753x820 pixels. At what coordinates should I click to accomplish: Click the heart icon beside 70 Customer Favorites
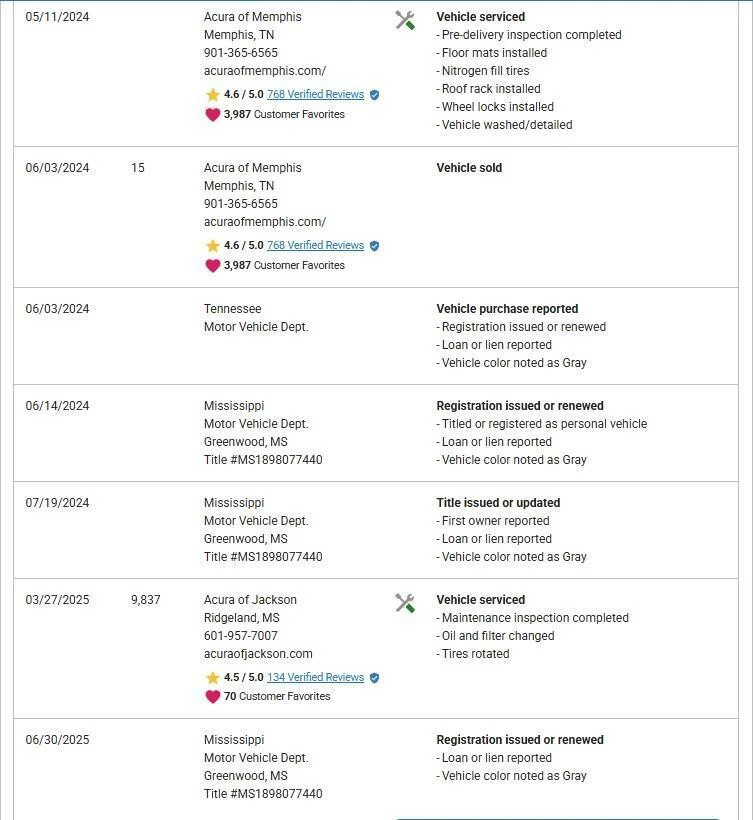[x=212, y=697]
